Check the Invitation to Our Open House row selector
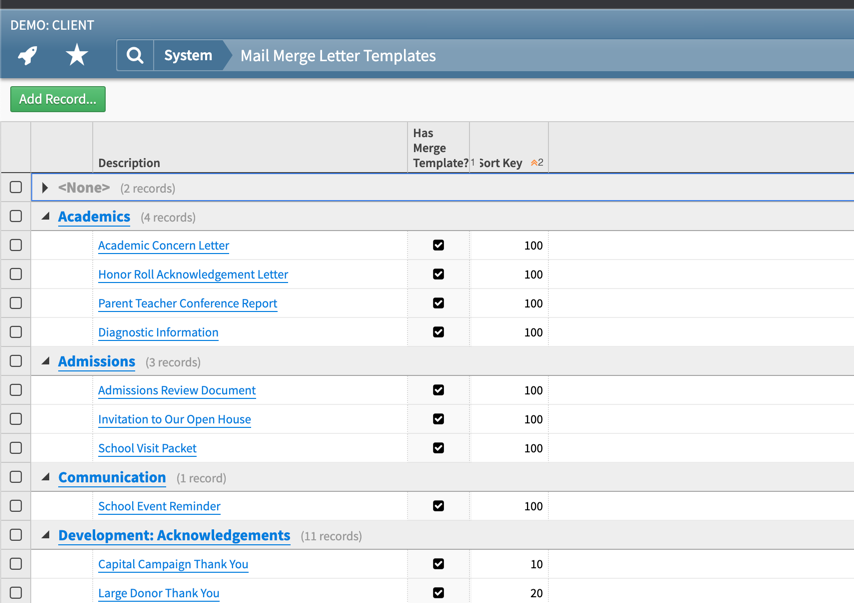854x603 pixels. click(16, 419)
